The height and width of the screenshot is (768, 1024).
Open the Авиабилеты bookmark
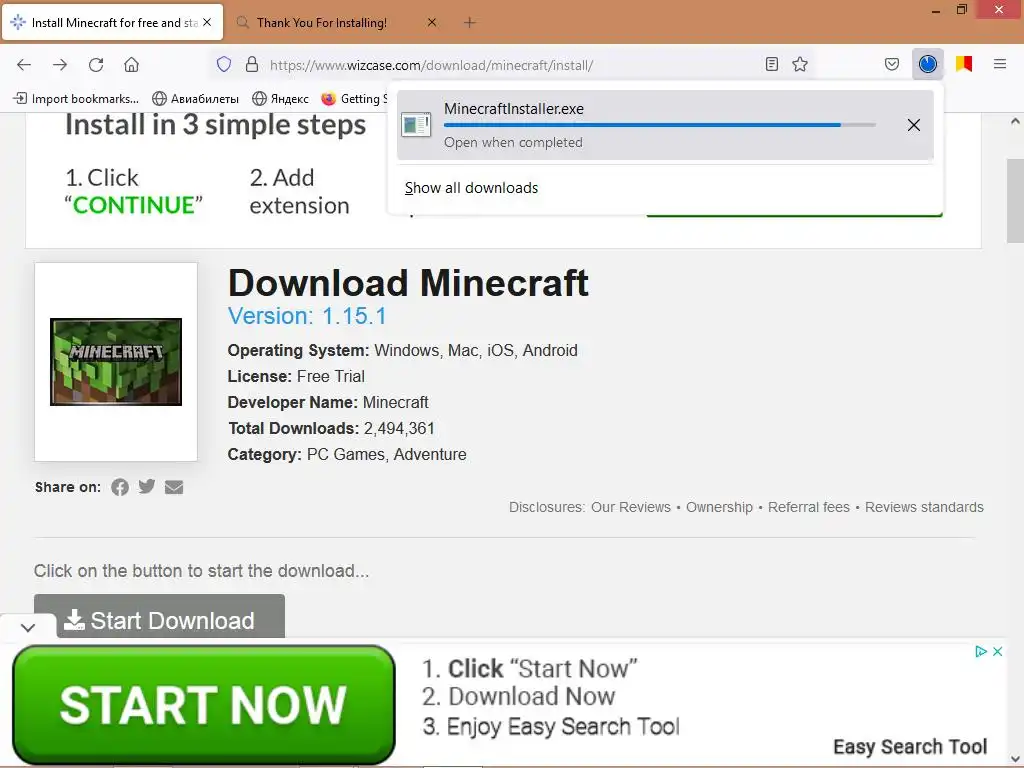tap(195, 99)
